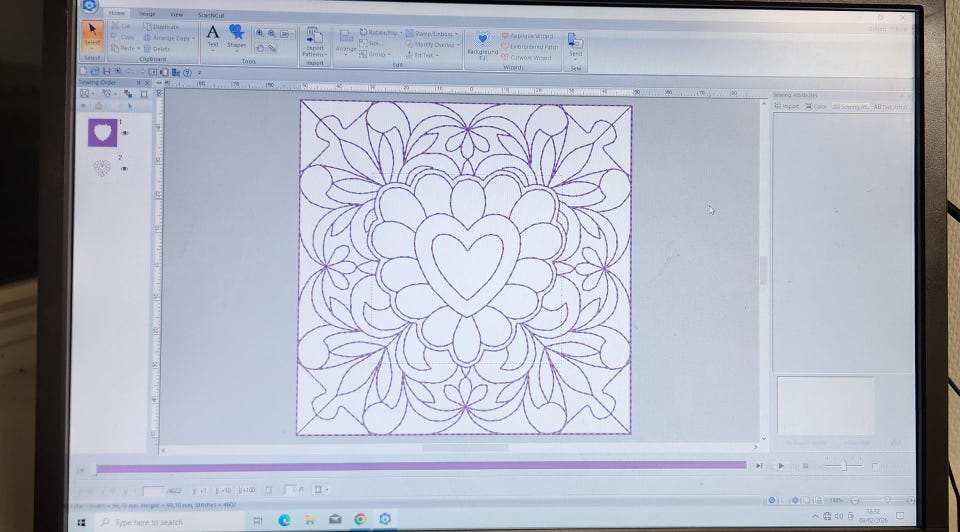Switch to the Home ribbon tab
Viewport: 960px width, 532px height.
point(116,13)
